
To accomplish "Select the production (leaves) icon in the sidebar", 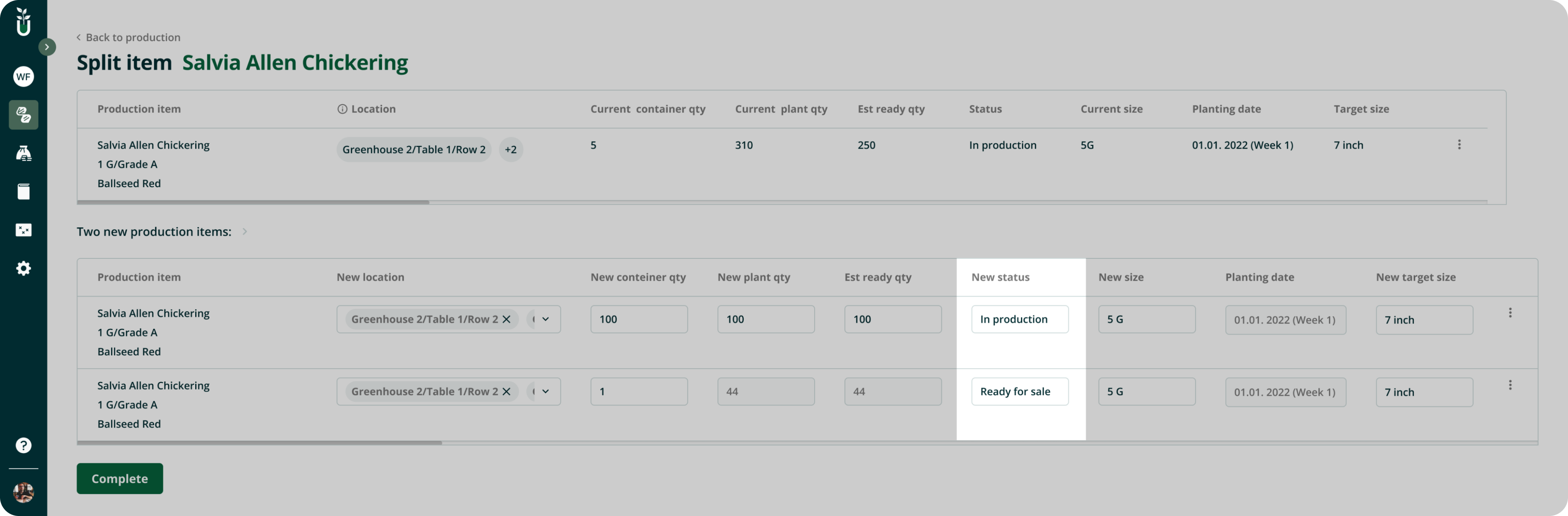I will pyautogui.click(x=23, y=115).
